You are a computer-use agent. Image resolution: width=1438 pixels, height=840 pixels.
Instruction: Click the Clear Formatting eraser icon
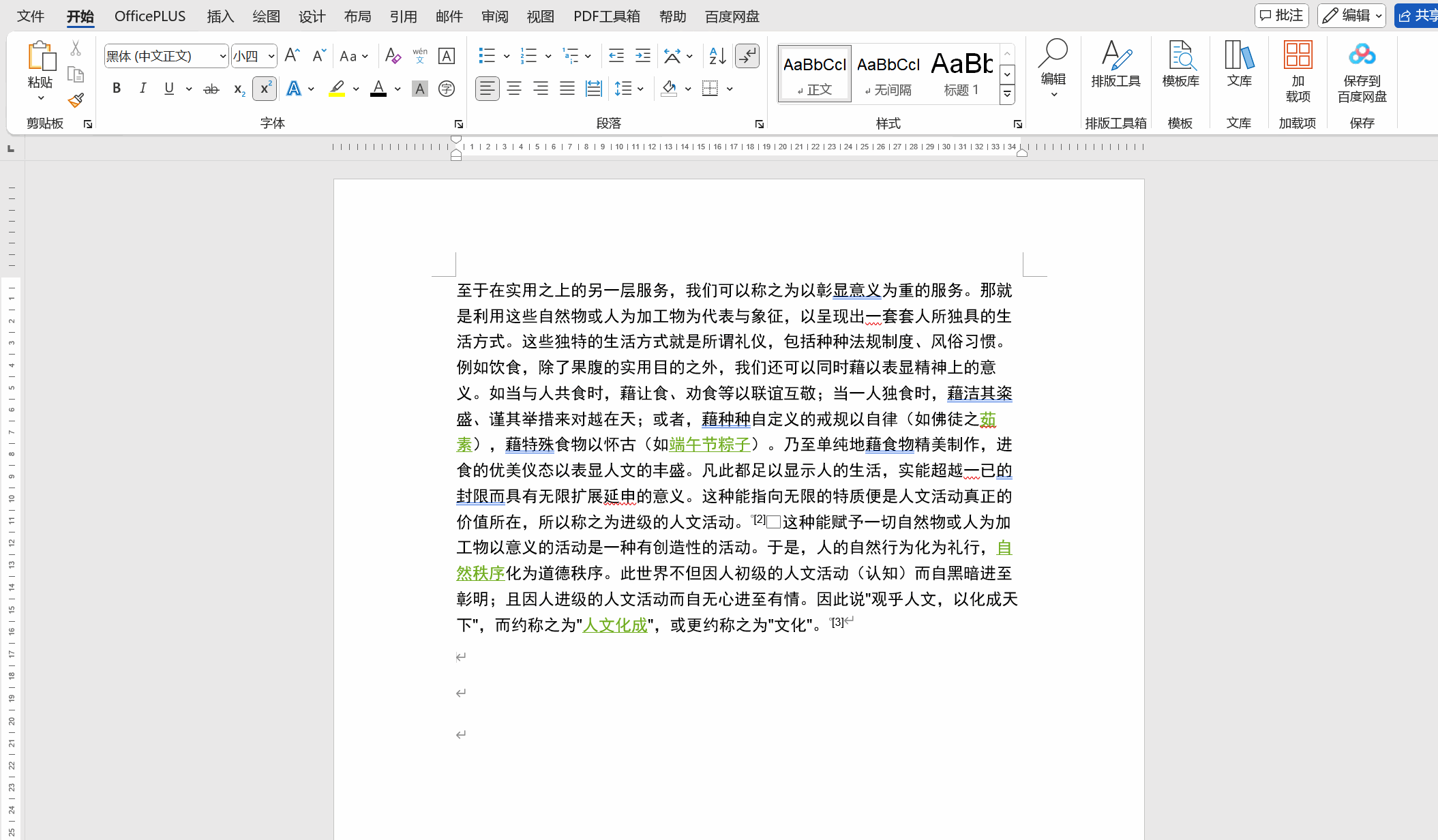pyautogui.click(x=393, y=56)
